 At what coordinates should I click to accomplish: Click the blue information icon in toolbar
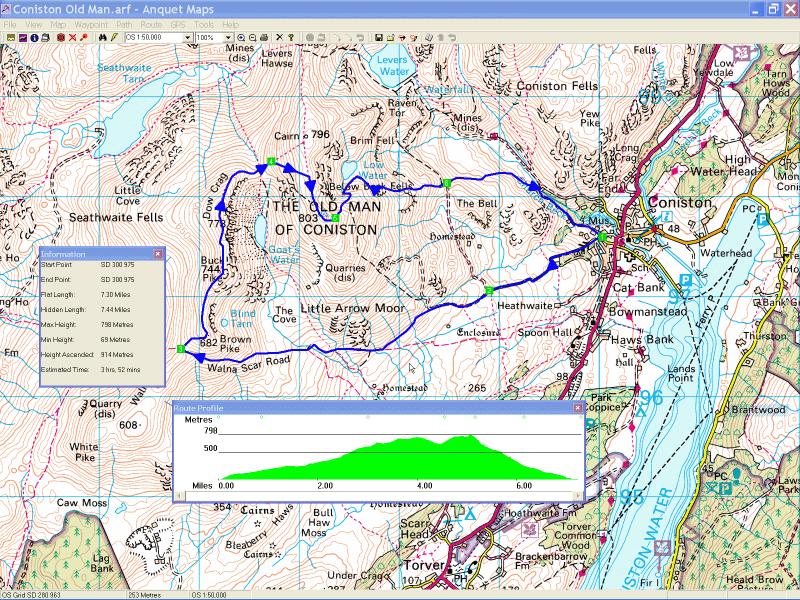point(34,37)
